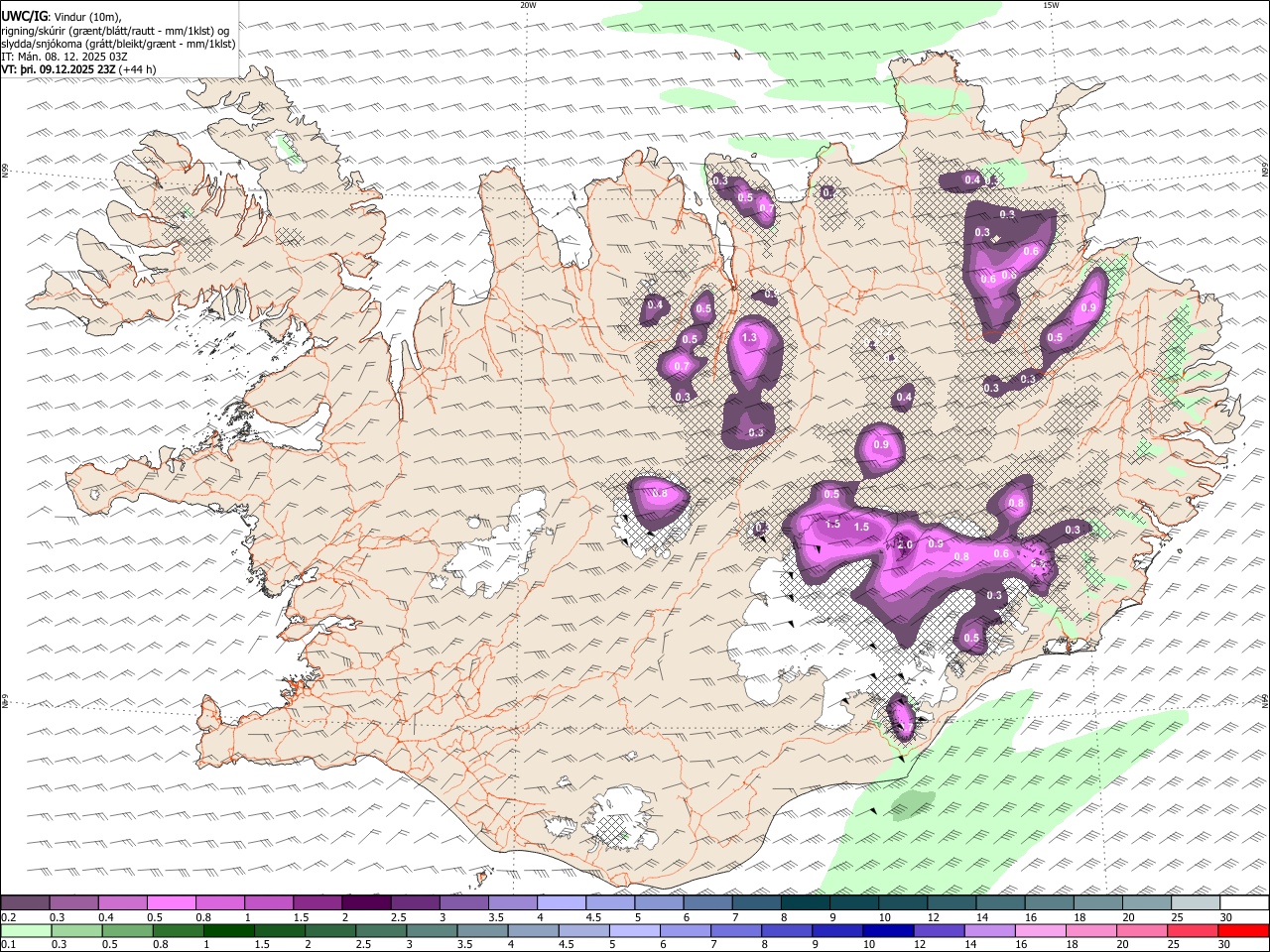Pick the palest green swatch at 0.1 in the lower row
Screen dimensions: 1270x952
(x=26, y=930)
